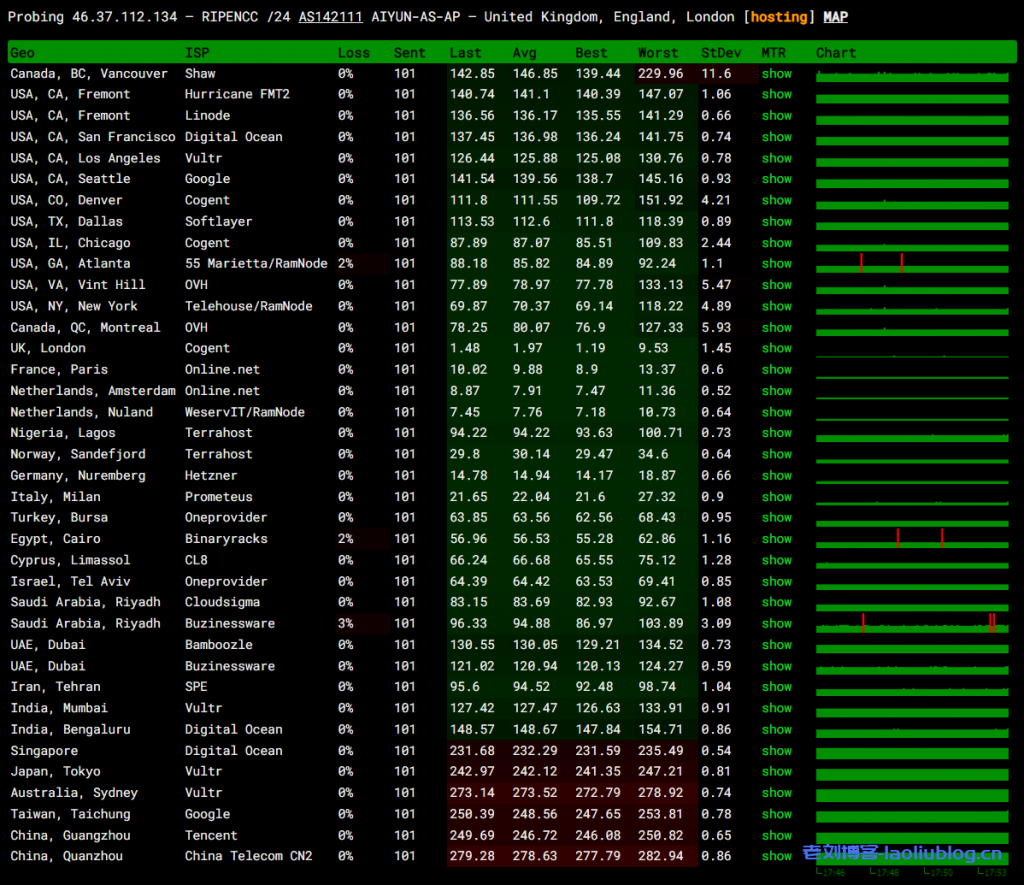Click the Loss column header
The height and width of the screenshot is (885, 1024).
(x=353, y=53)
